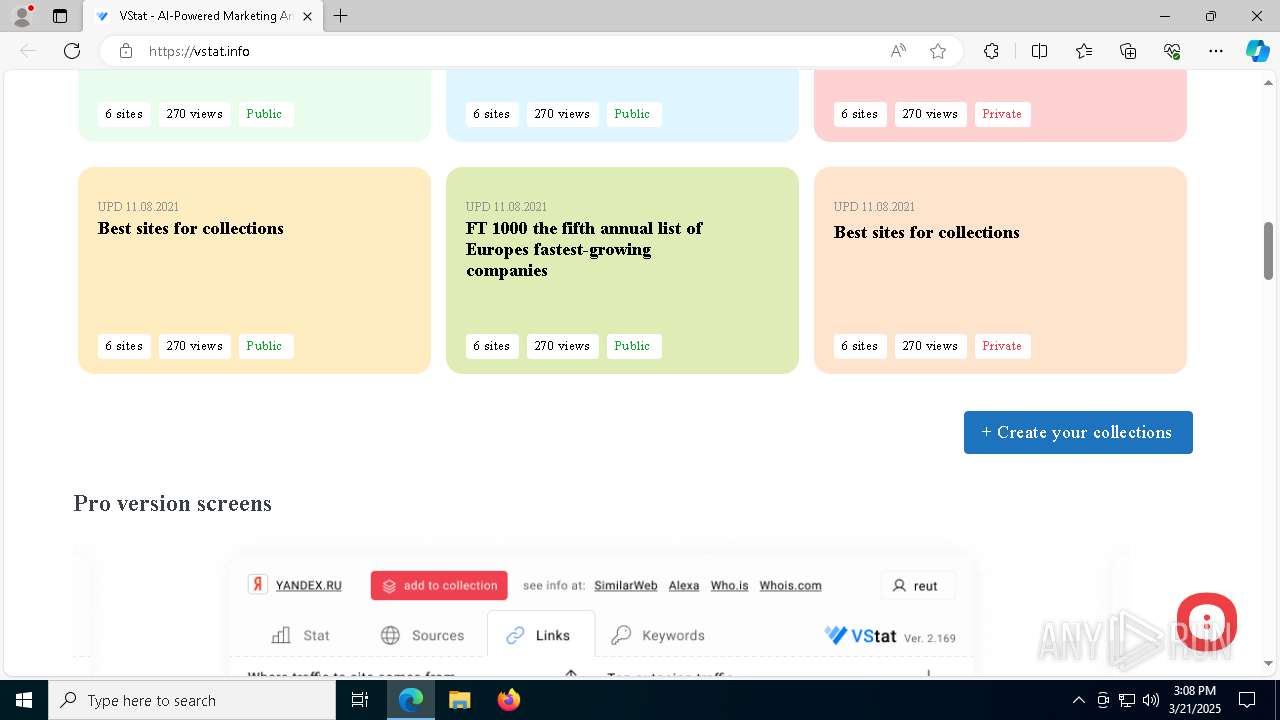Click the volume speaker icon
The height and width of the screenshot is (720, 1280).
1150,700
